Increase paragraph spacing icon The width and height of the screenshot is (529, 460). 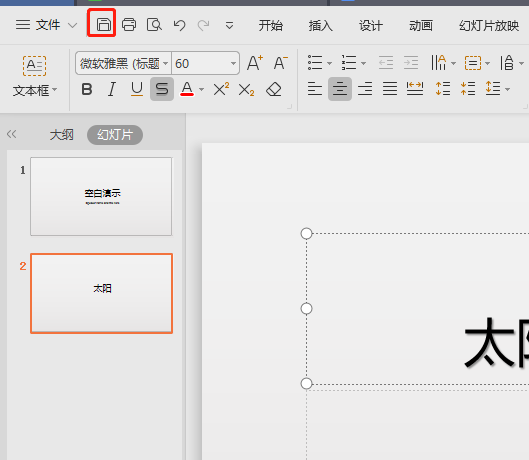point(443,89)
